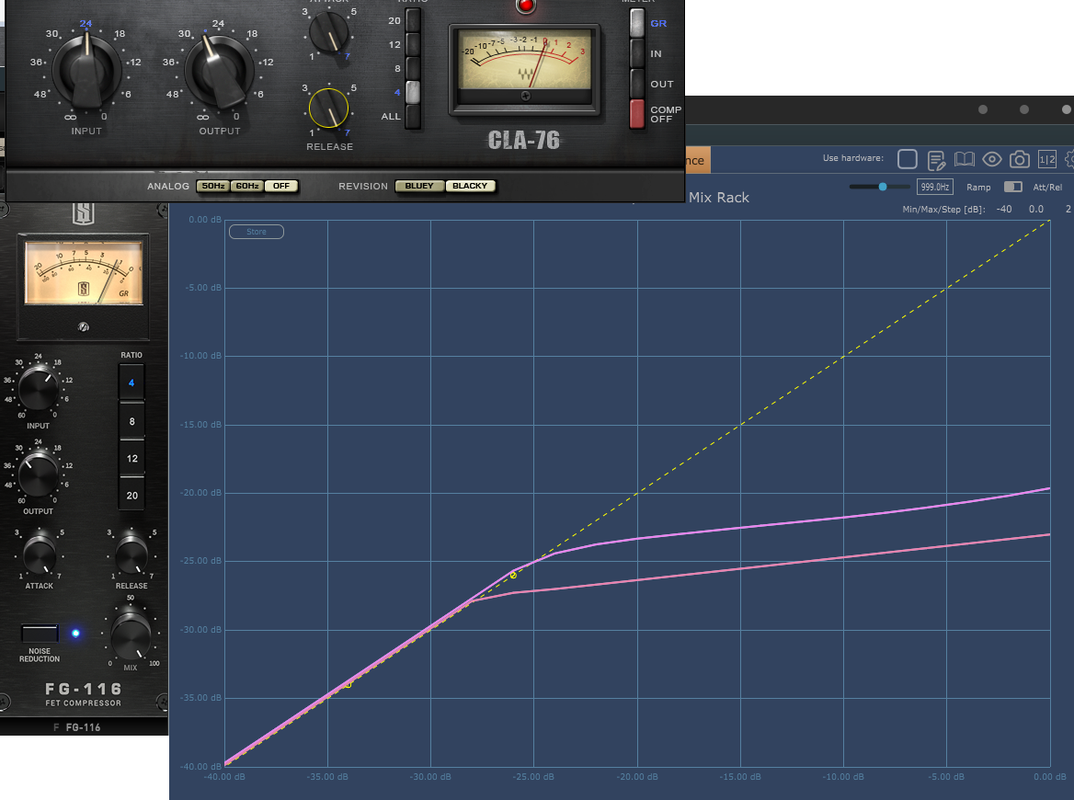Viewport: 1074px width, 800px height.
Task: Select ratio 4 on CLA-76
Action: point(413,92)
